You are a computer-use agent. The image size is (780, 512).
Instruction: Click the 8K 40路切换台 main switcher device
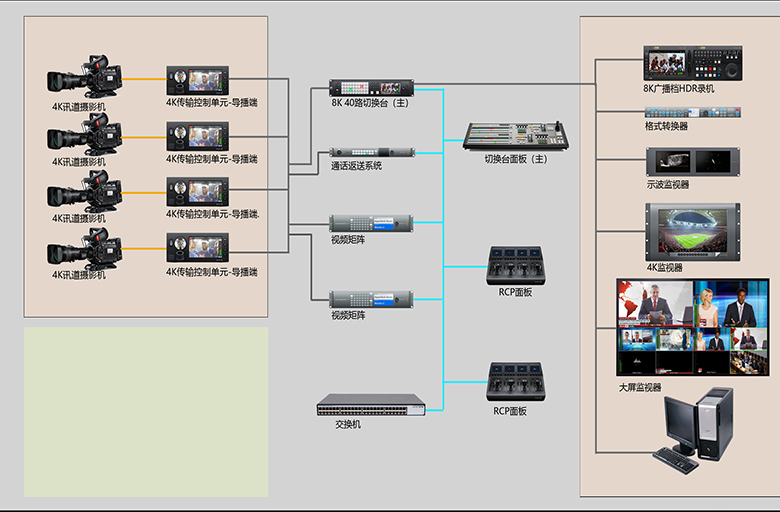point(372,87)
